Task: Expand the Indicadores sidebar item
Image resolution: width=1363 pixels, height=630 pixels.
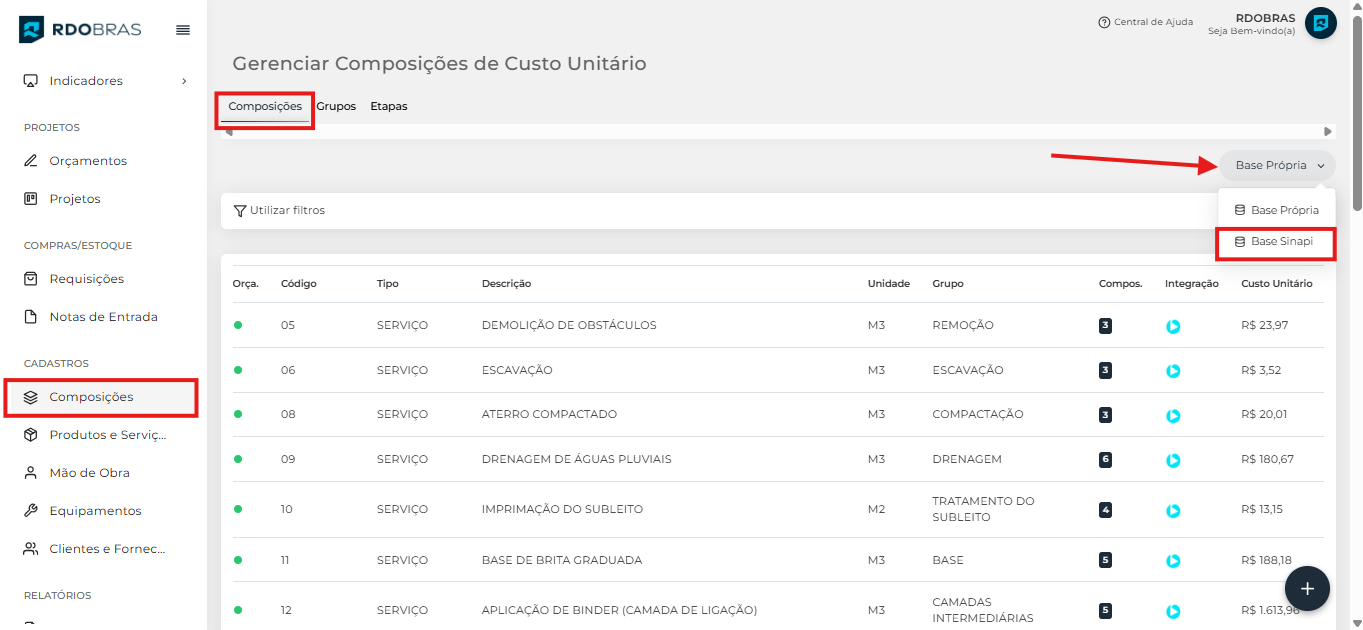Action: [x=105, y=81]
